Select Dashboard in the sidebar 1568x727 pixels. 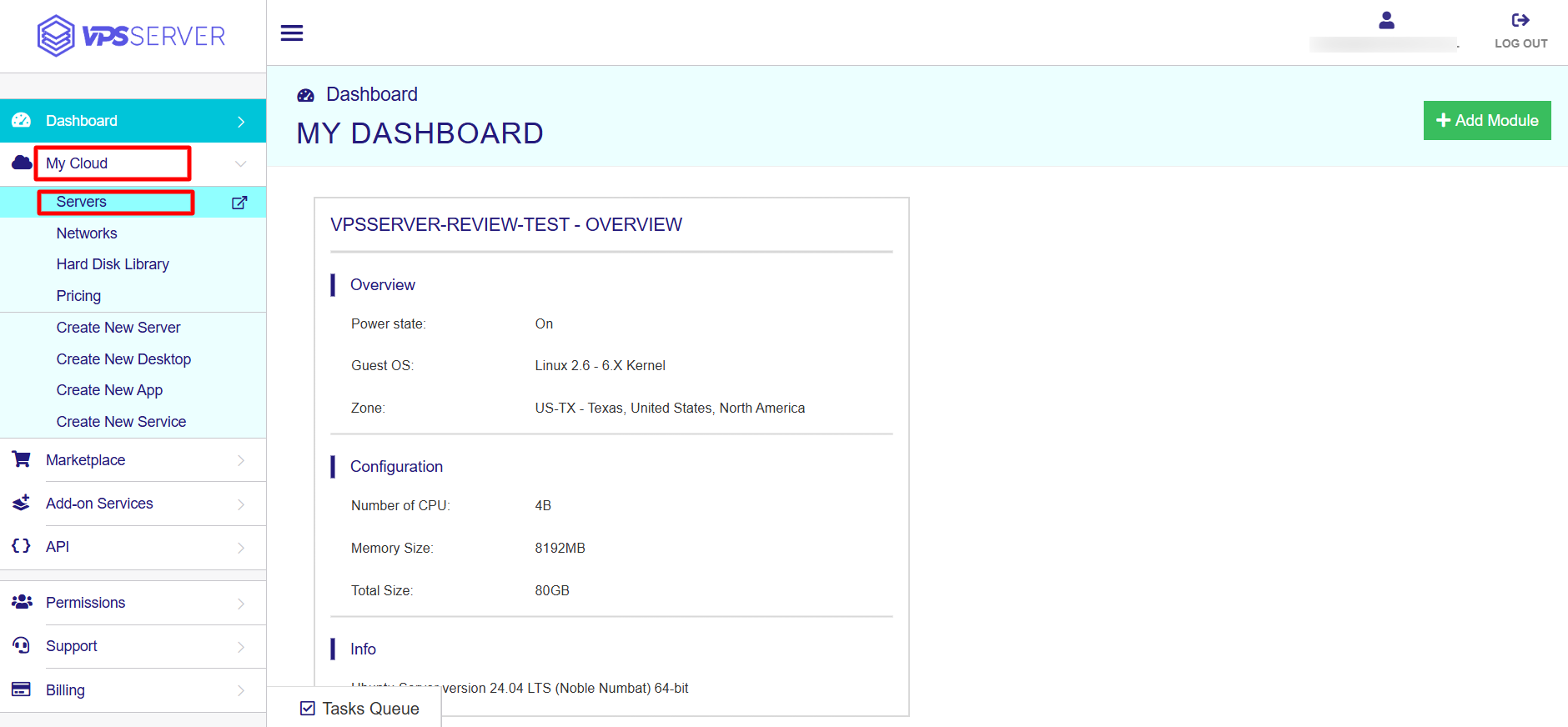(133, 121)
